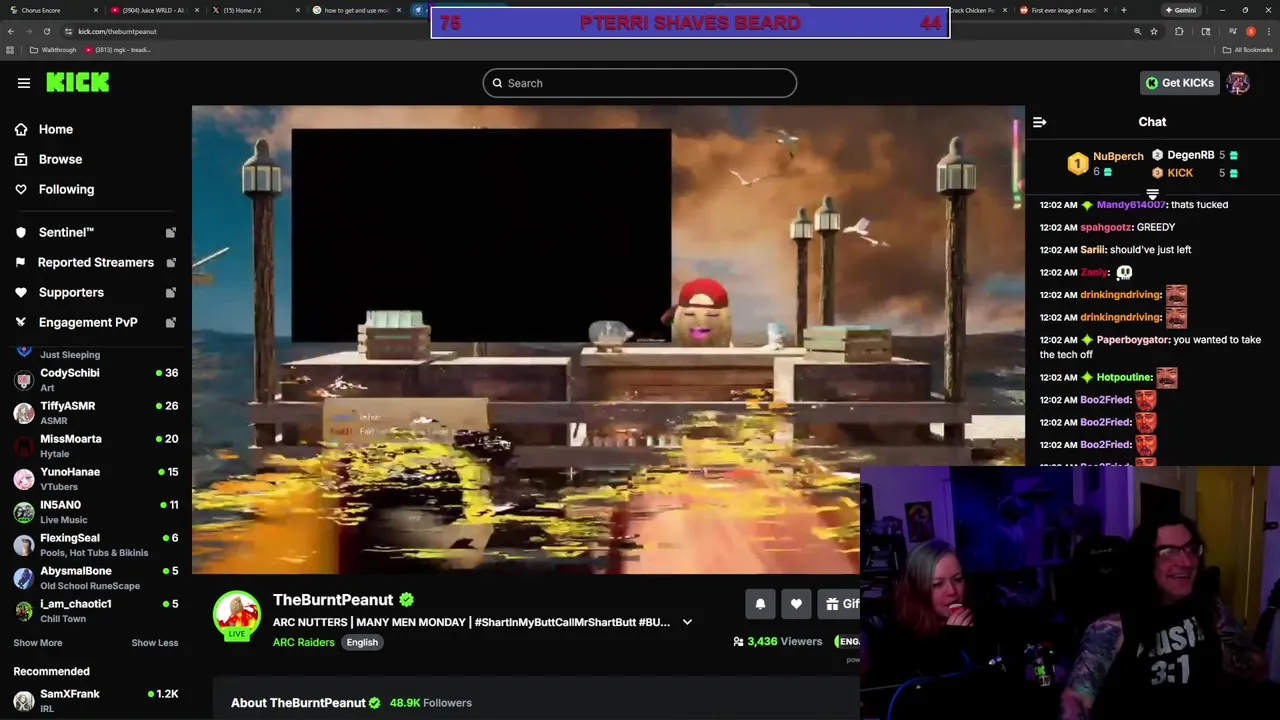Open the Walkthrough bookmarks folder
Viewport: 1280px width, 720px height.
[x=53, y=50]
